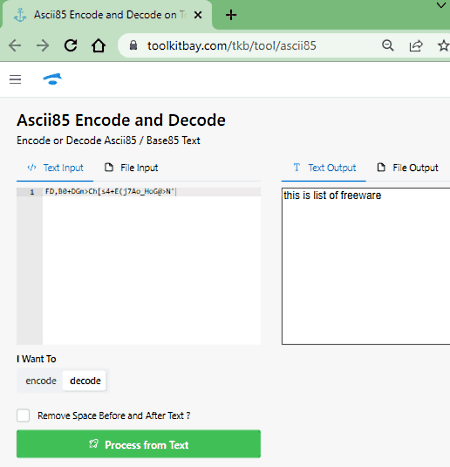Screen dimensions: 450x467
Task: Click the zoom magnifier icon in address bar
Action: (x=388, y=45)
